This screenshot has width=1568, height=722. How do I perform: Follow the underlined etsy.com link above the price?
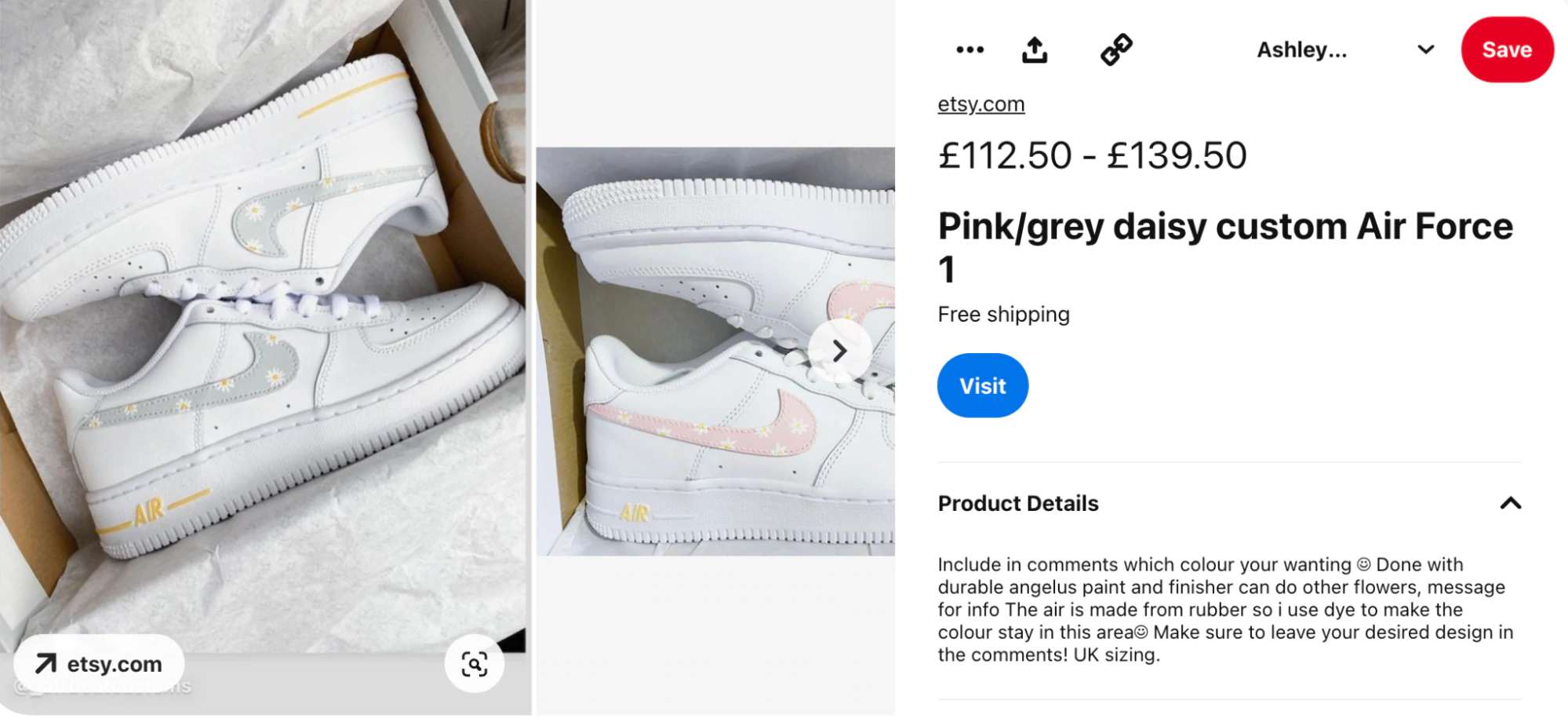pos(980,104)
